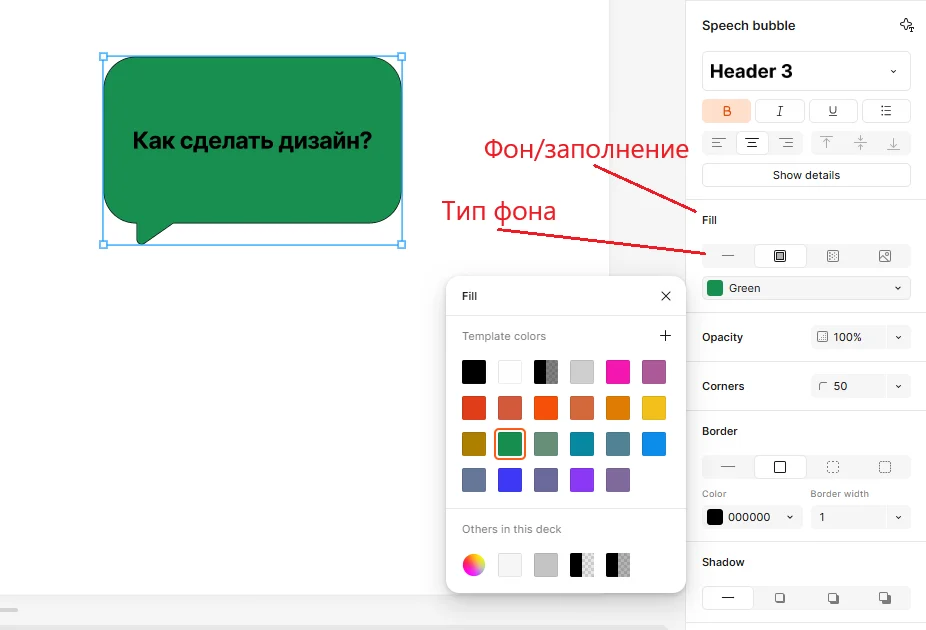Select image fill type icon

[885, 256]
